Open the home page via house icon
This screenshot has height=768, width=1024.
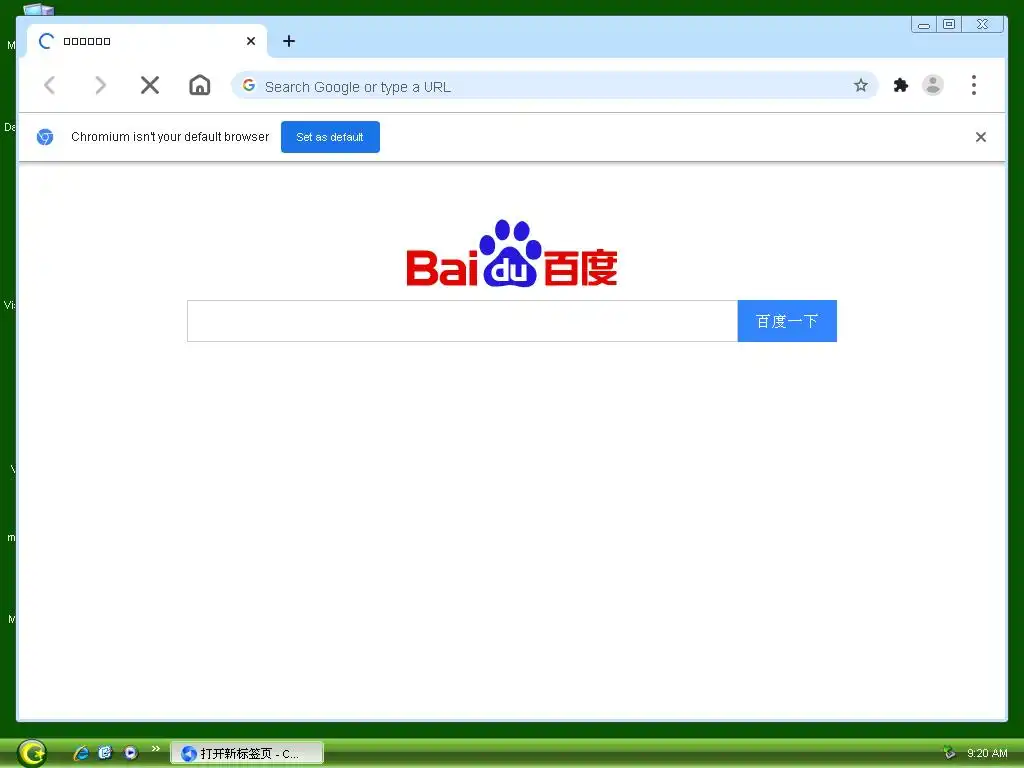(x=200, y=85)
